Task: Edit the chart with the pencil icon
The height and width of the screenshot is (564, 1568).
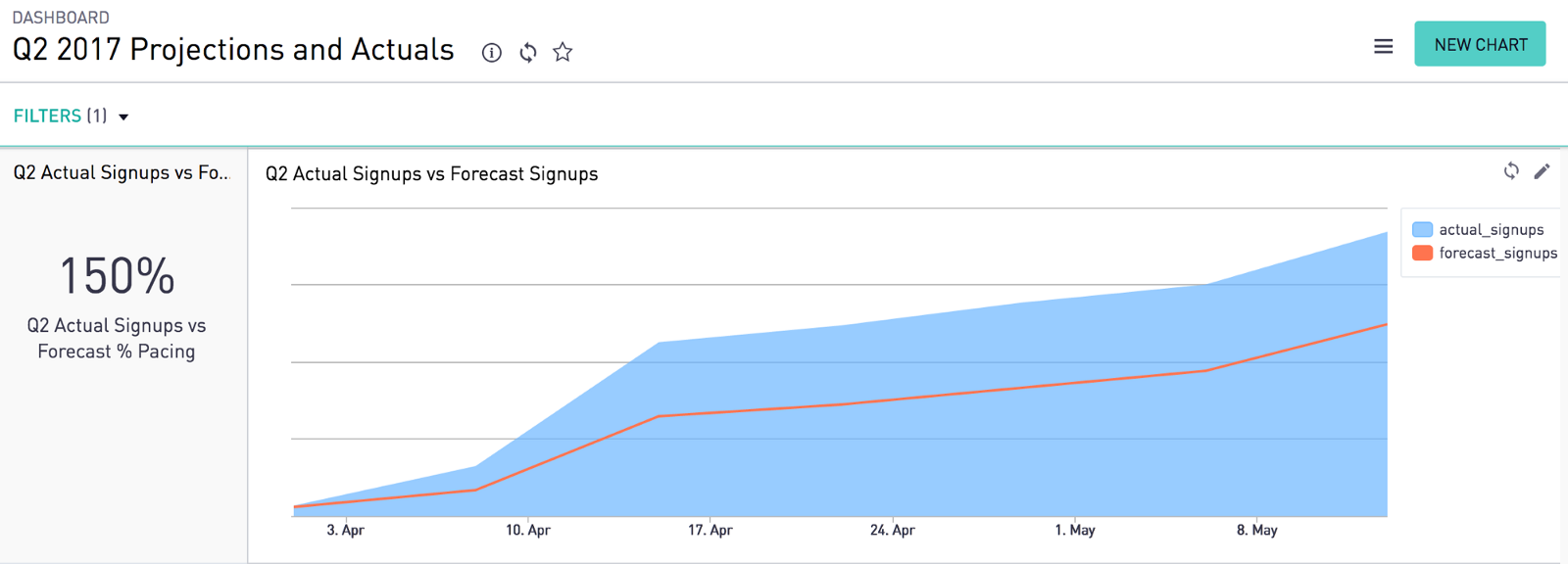Action: coord(1542,171)
